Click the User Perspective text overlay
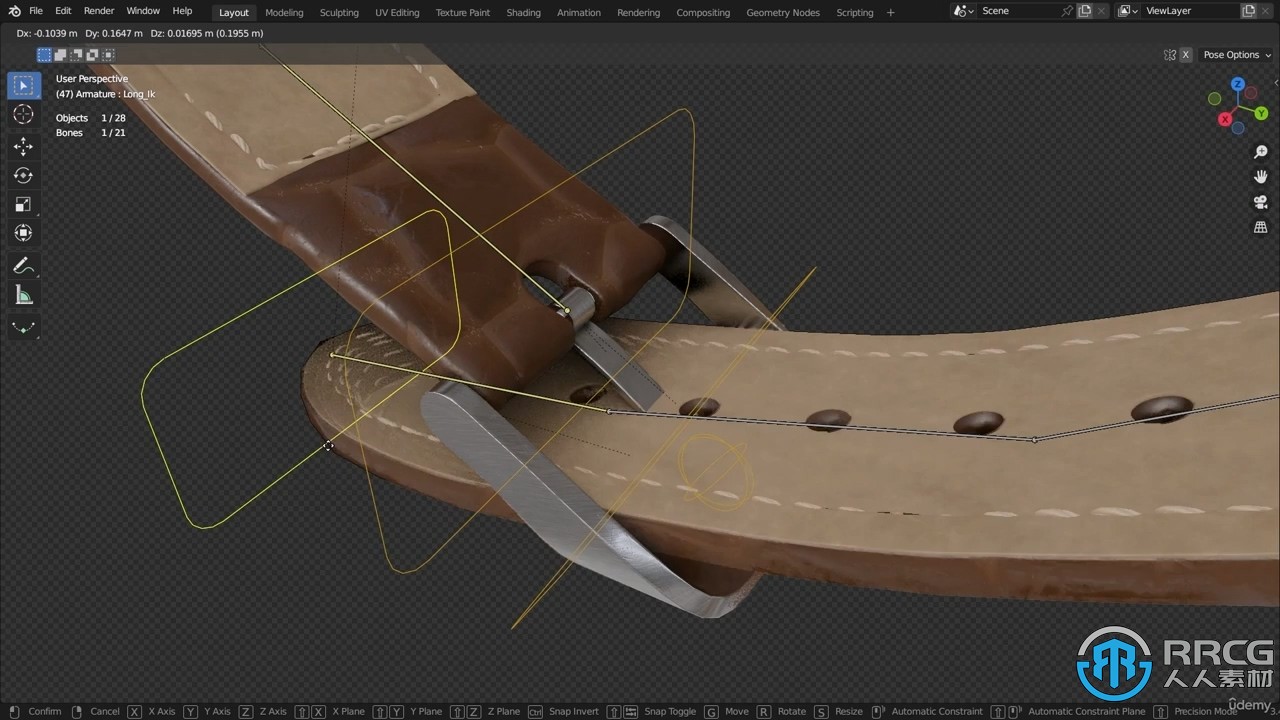Viewport: 1280px width, 720px height. tap(92, 78)
